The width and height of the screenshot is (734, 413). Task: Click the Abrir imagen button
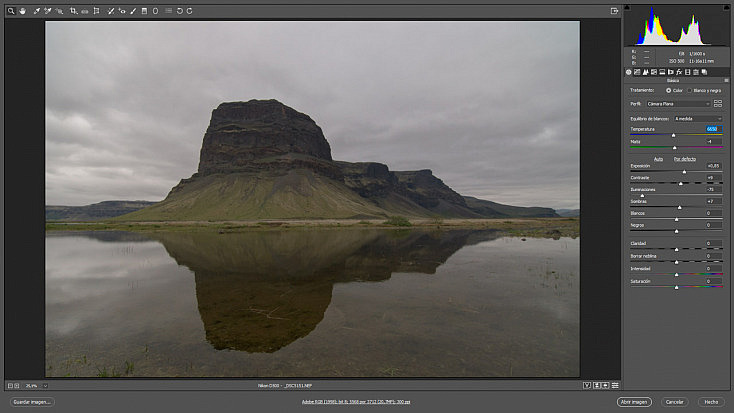[634, 402]
